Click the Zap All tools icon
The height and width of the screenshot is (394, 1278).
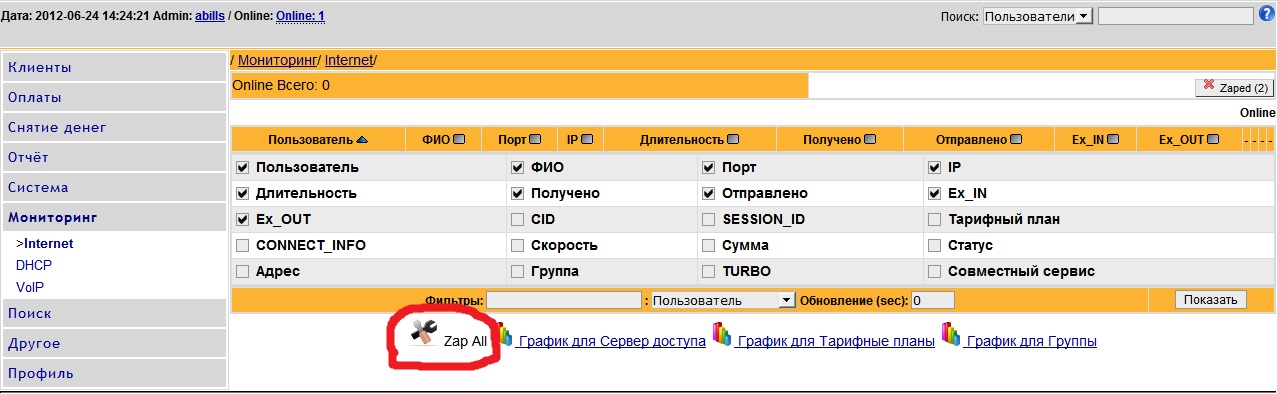(424, 333)
